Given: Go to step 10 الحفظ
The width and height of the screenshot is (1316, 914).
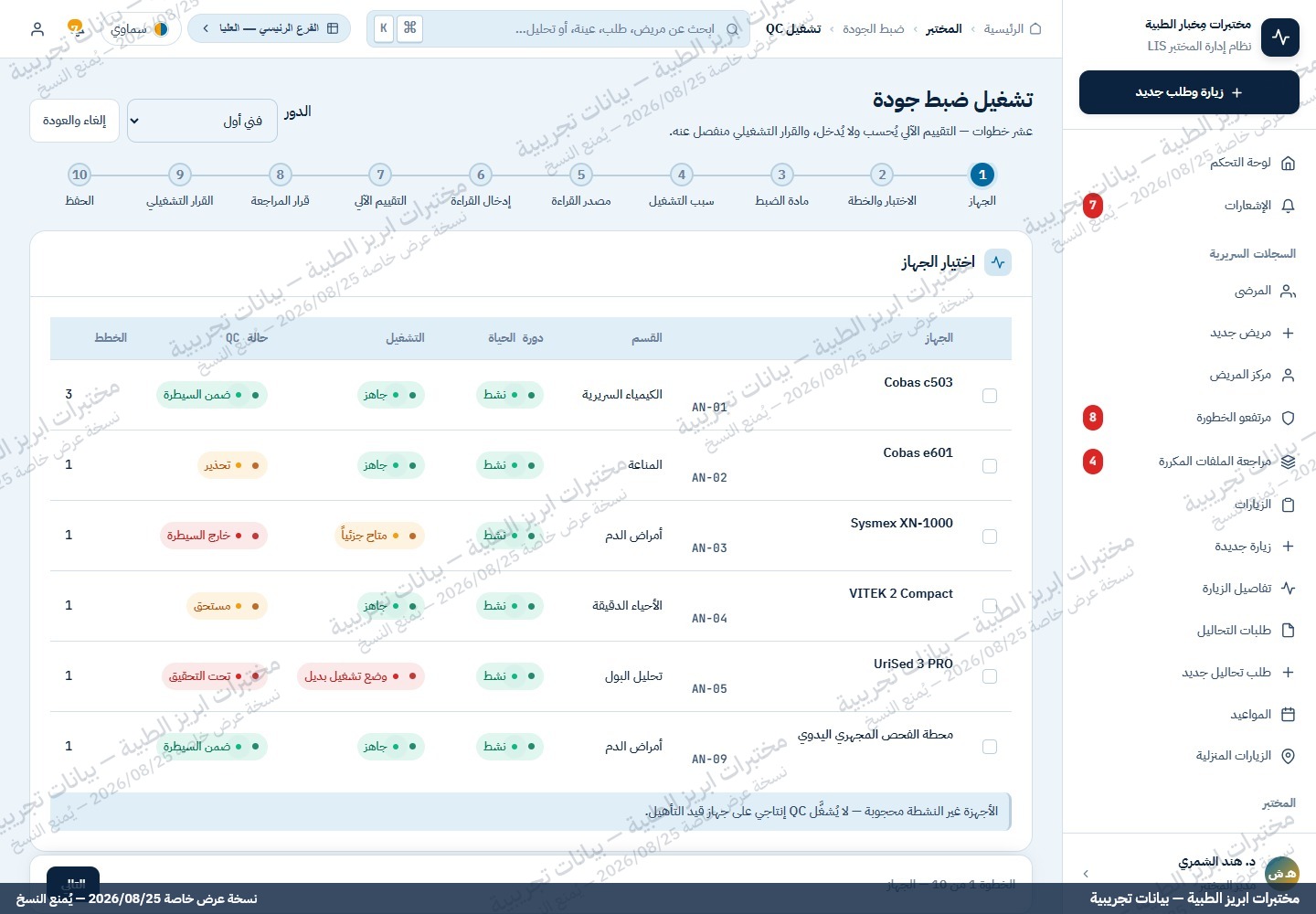Looking at the screenshot, I should (x=80, y=185).
